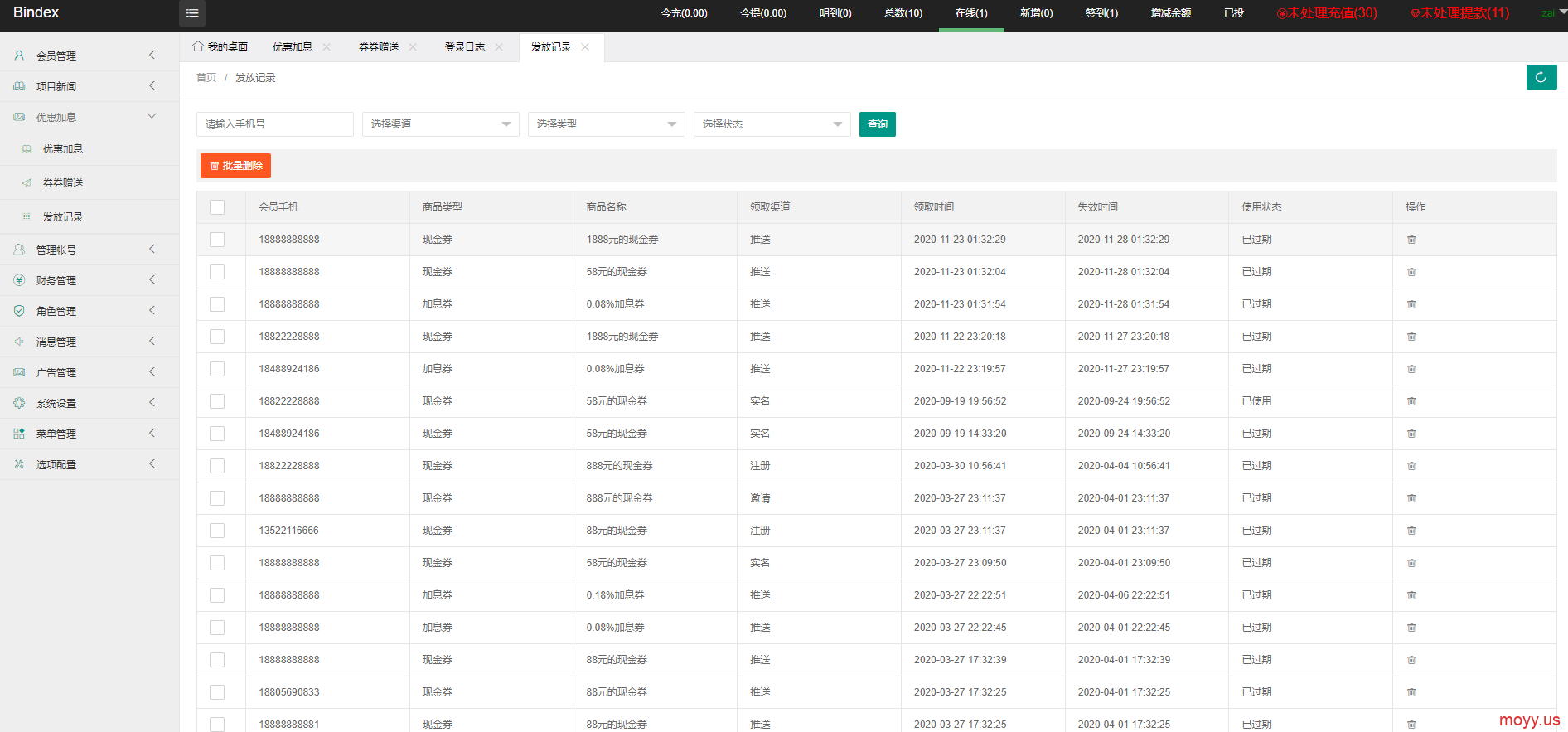
Task: Open the 选择类型 dropdown
Action: 606,124
